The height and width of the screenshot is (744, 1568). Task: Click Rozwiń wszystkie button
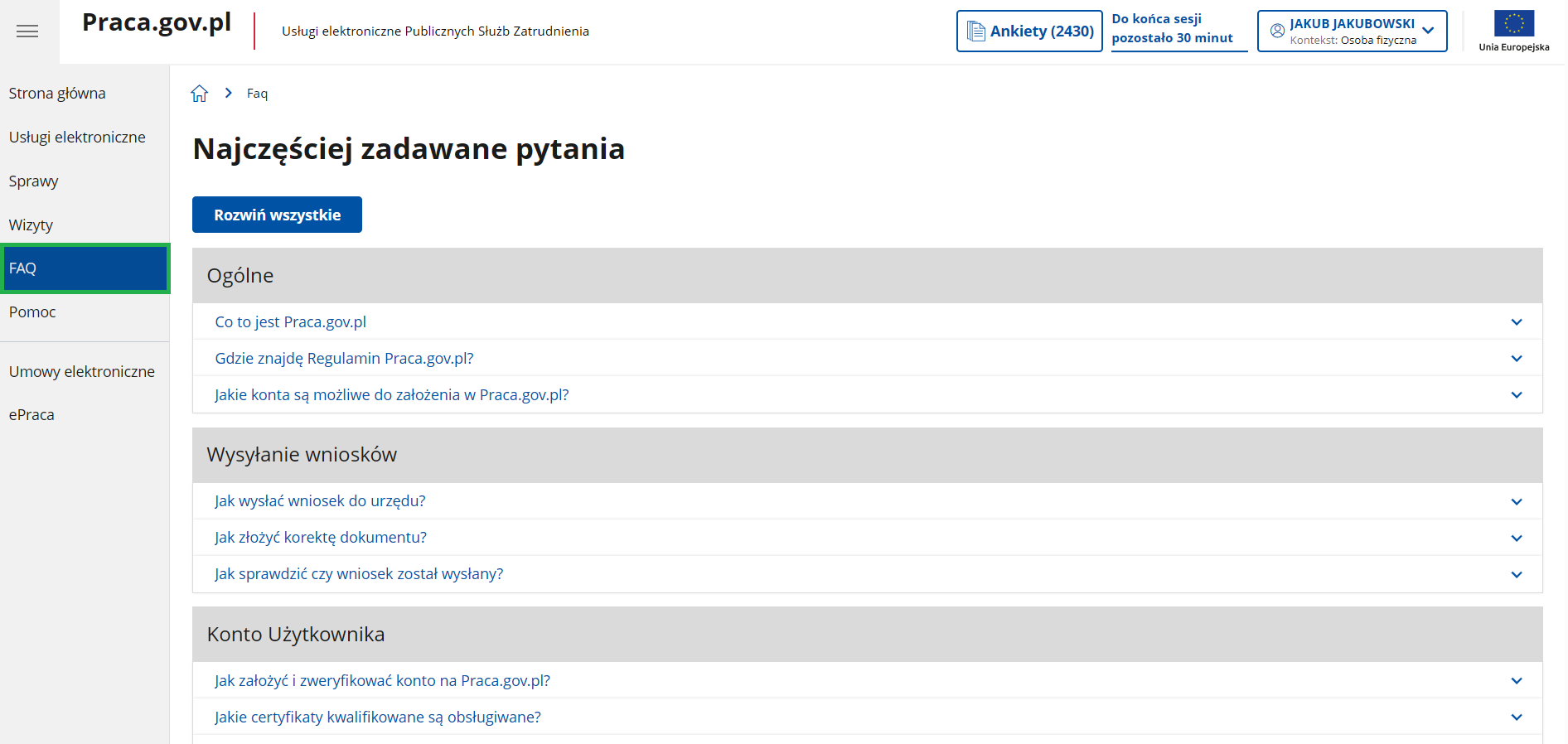coord(277,215)
